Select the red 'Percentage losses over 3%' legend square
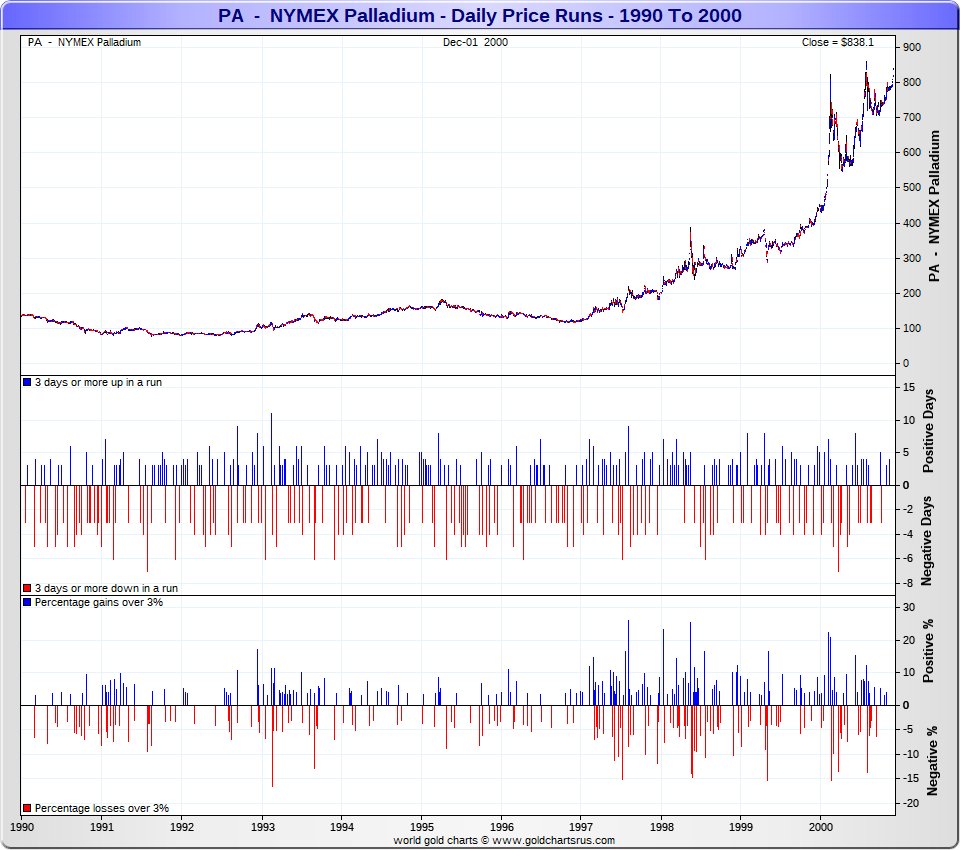Screen dimensions: 960x850 (x=27, y=808)
